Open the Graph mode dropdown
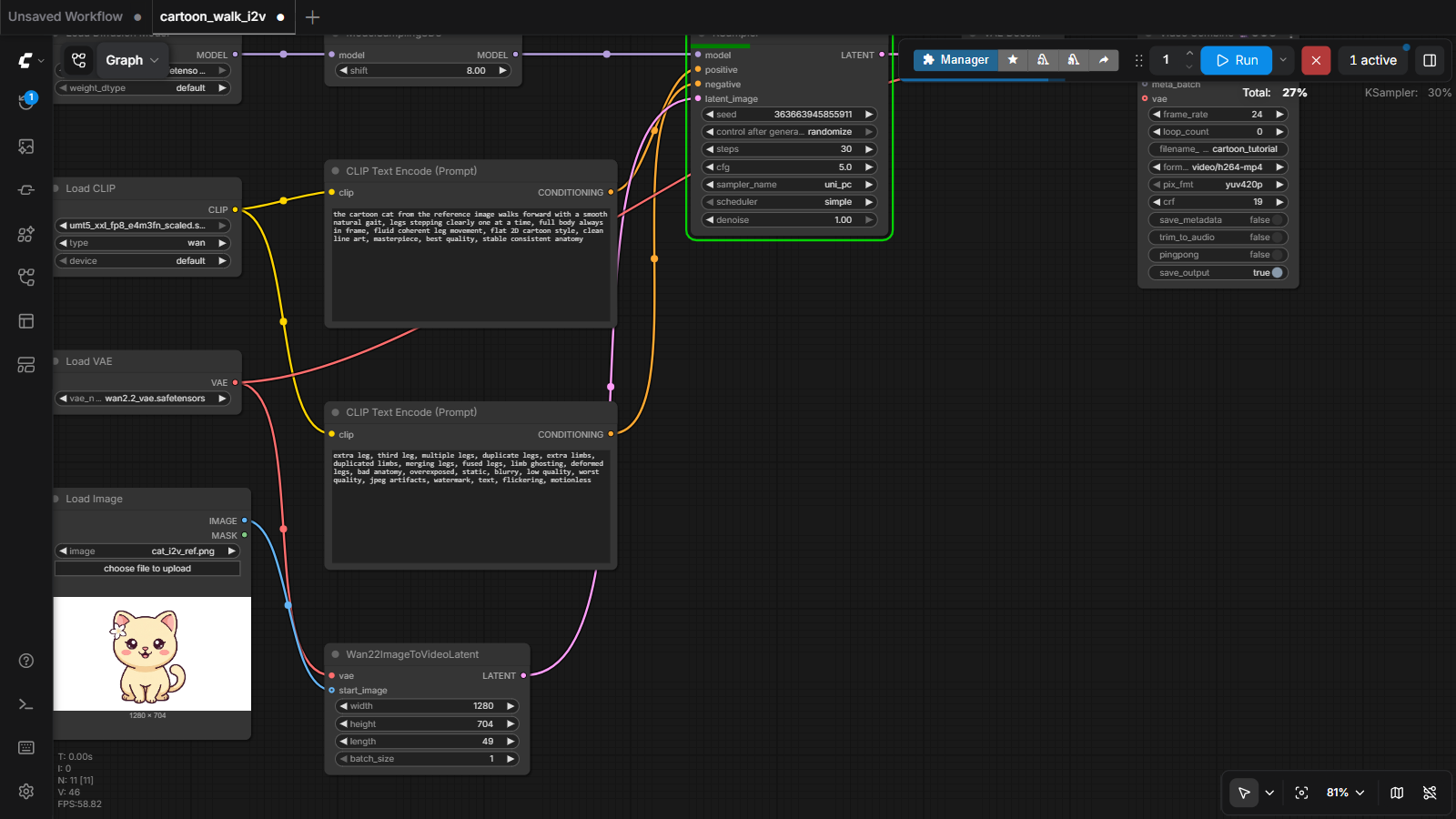Screen dimensions: 1456x819 pyautogui.click(x=133, y=60)
